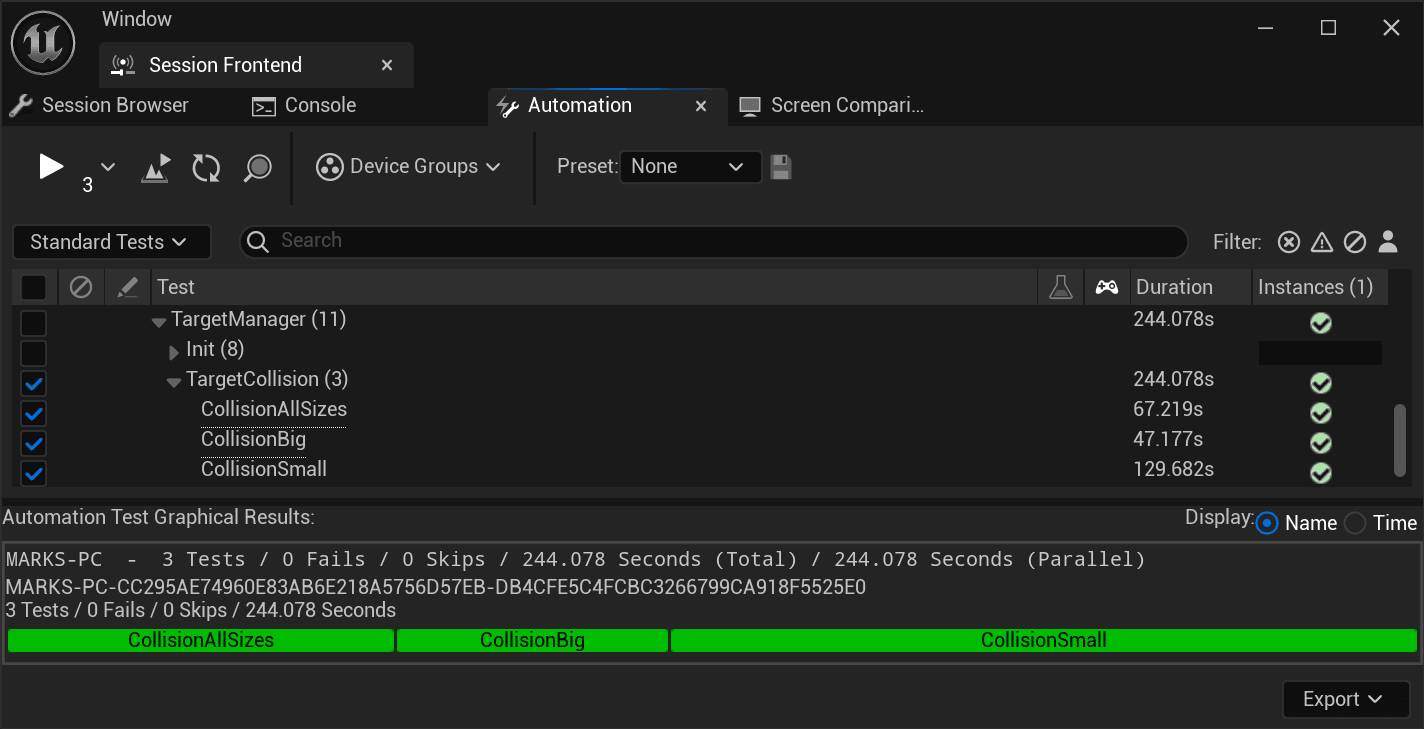Expand the Init (8) tree node
The height and width of the screenshot is (729, 1424).
click(174, 352)
